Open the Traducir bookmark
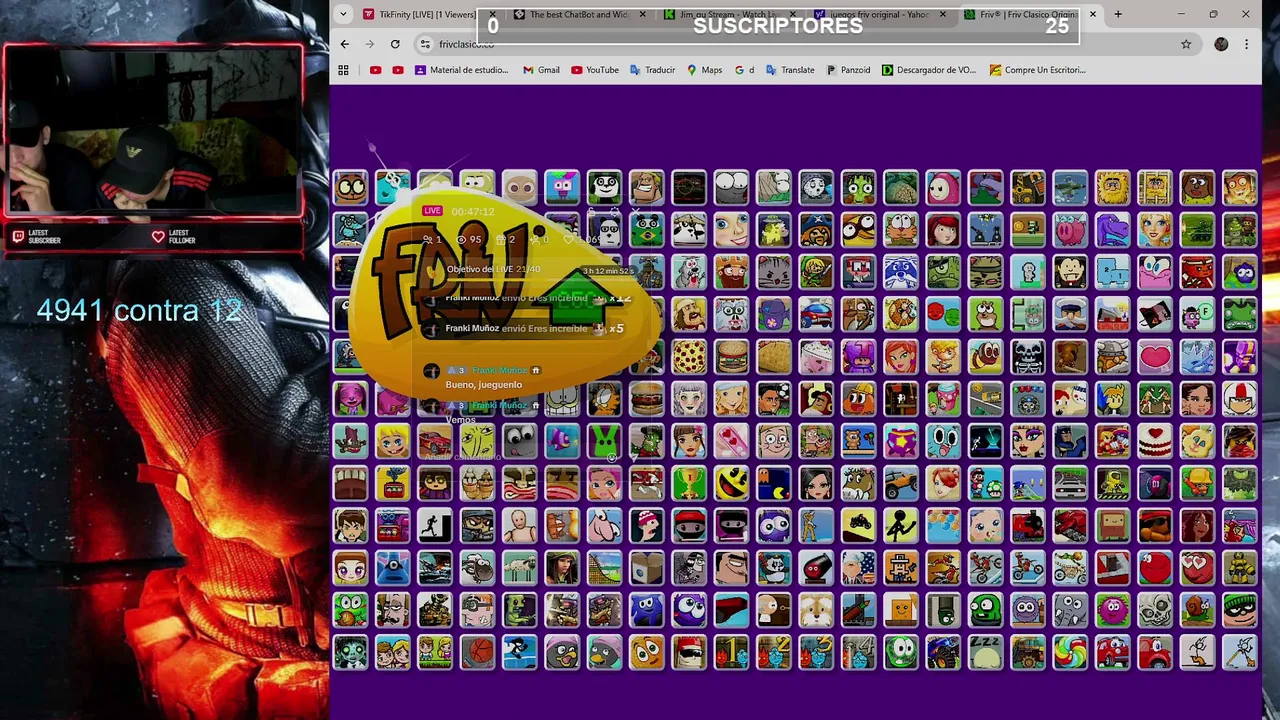 coord(652,70)
